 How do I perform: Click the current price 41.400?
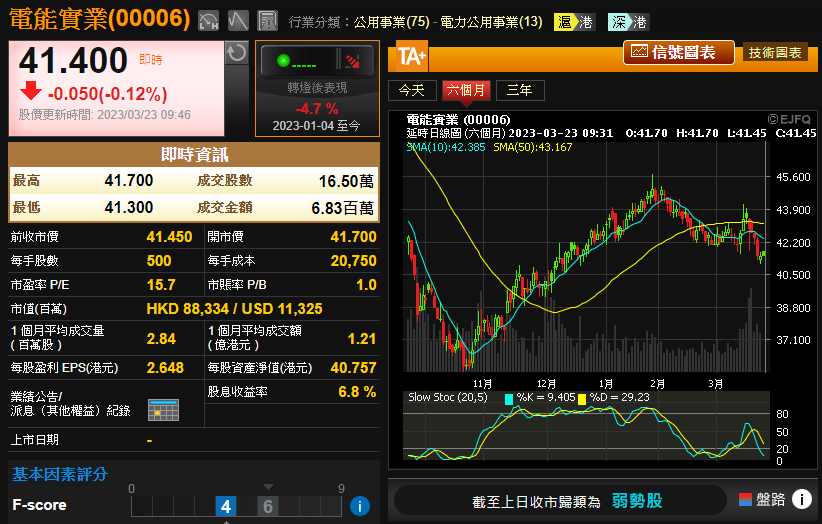tap(73, 61)
